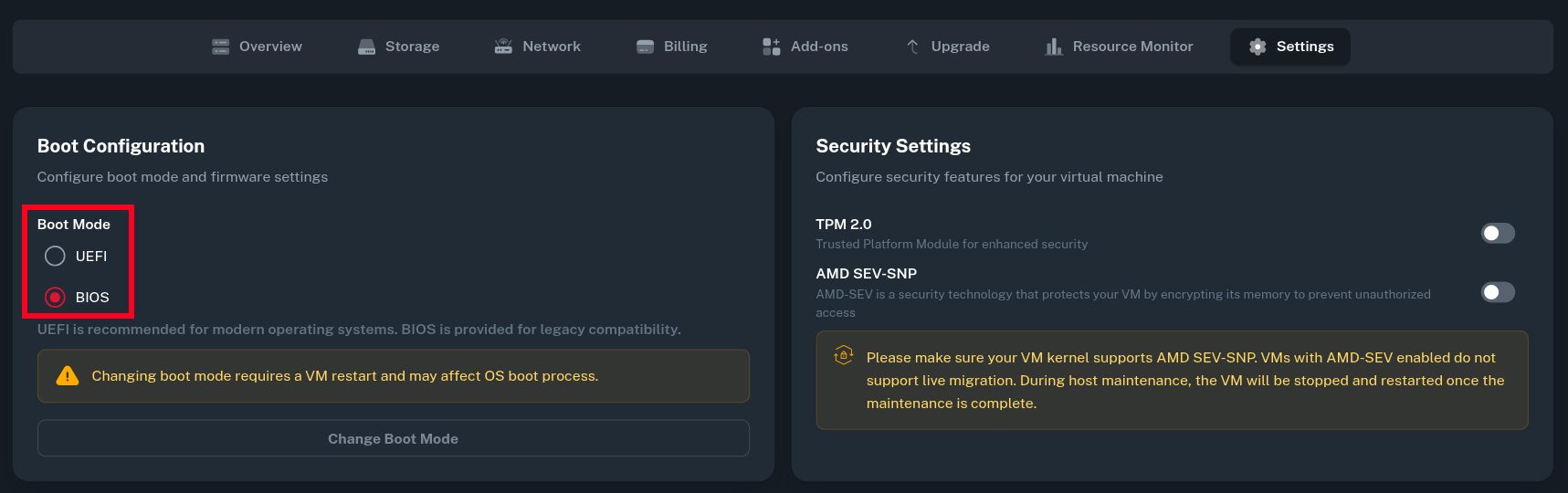Click the Add-ons grid plus icon
Viewport: 1568px width, 493px height.
772,47
